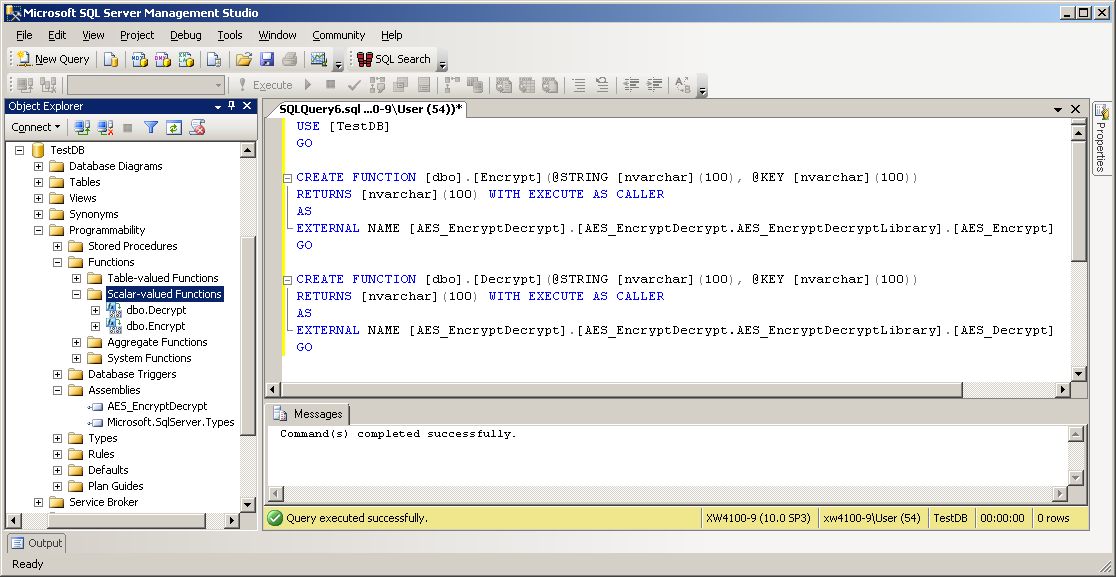Screen dimensions: 1116x577
Task: Save the query with the floppy disk icon
Action: [x=267, y=59]
